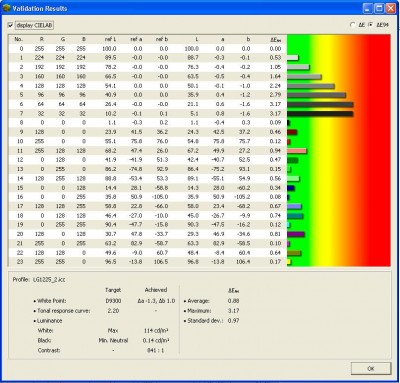Image resolution: width=400 pixels, height=383 pixels.
Task: Click the teal ΔE bar for row 18
Action: [x=295, y=216]
